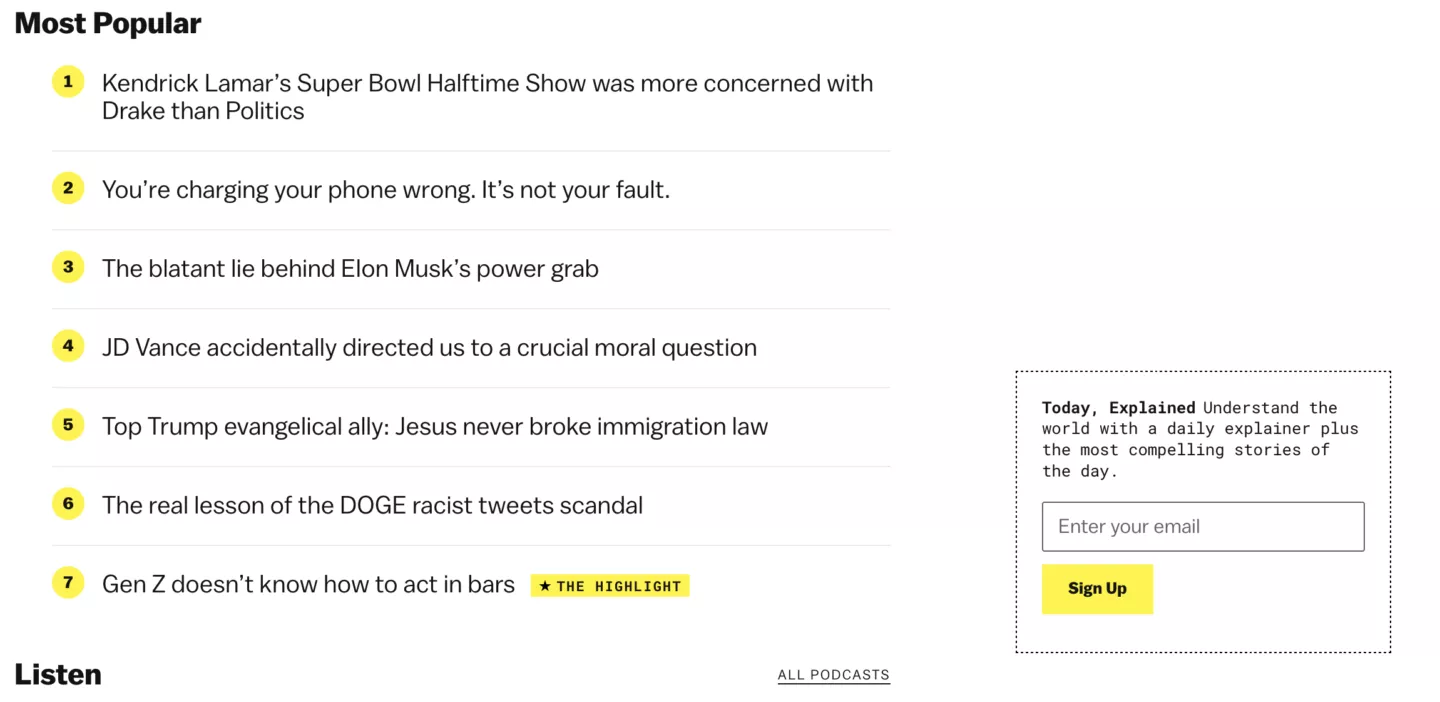Click the number 3 ranking badge

(x=68, y=267)
